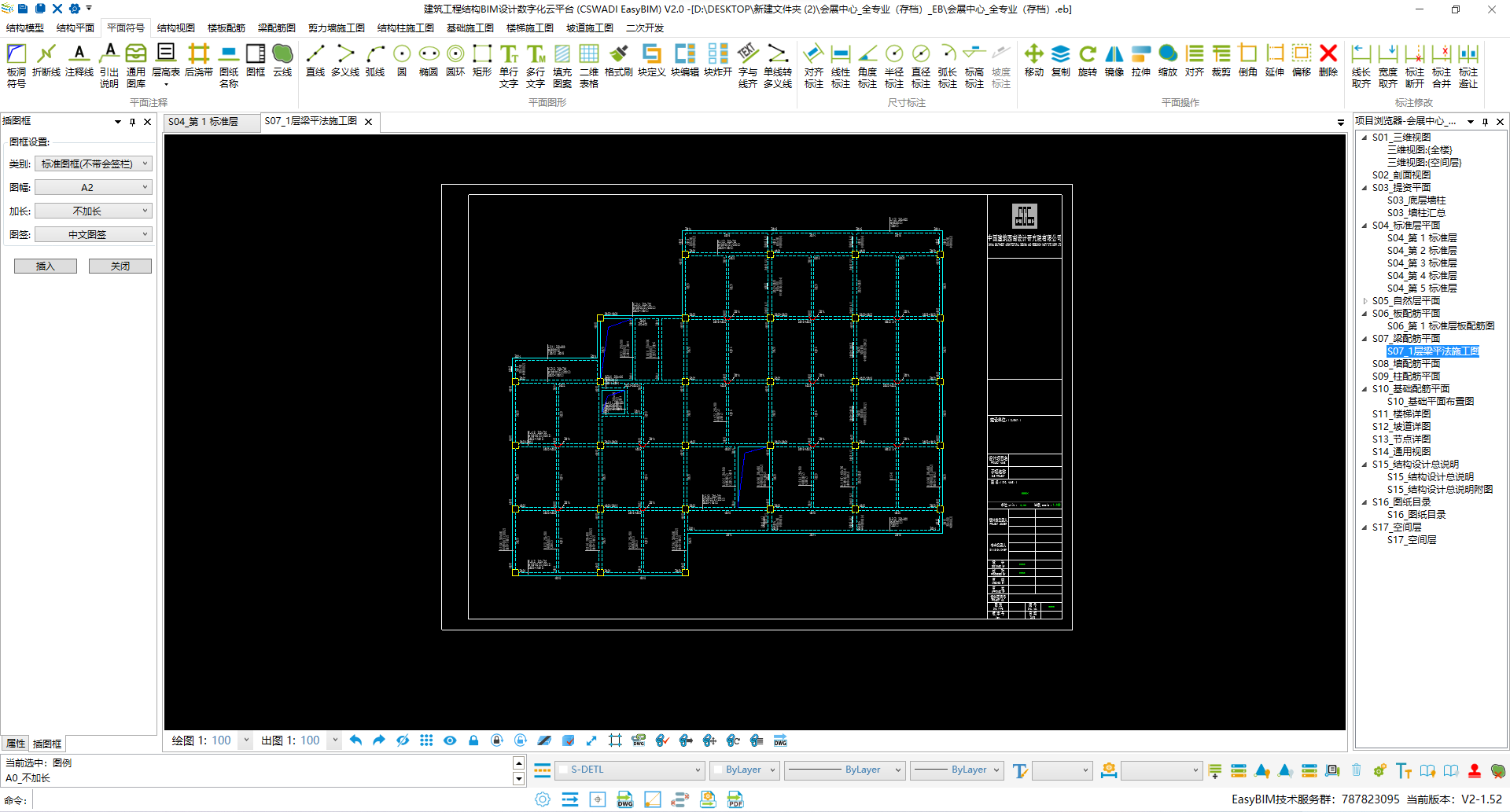
Task: Click the PDF export icon in status bar
Action: click(735, 799)
